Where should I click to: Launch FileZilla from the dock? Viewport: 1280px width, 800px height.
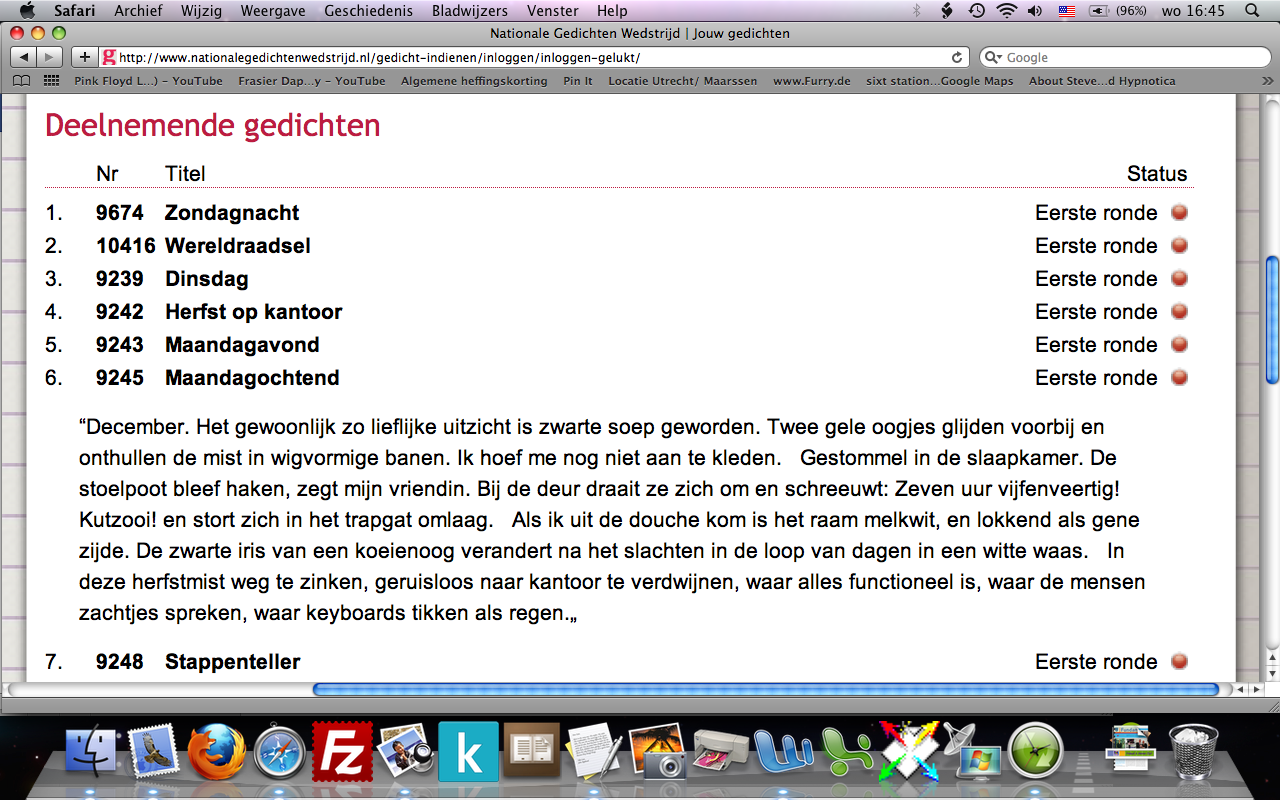[x=342, y=751]
